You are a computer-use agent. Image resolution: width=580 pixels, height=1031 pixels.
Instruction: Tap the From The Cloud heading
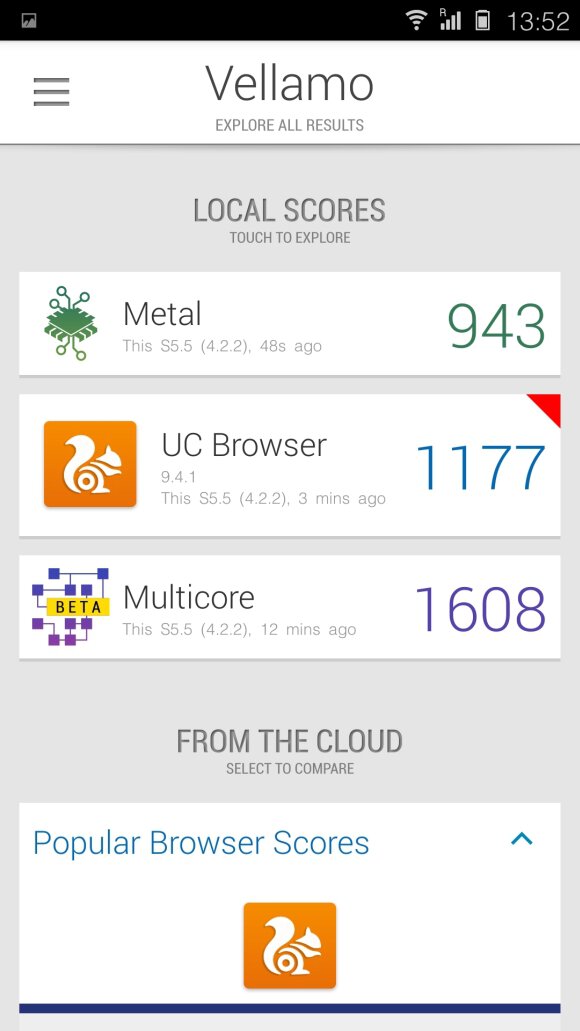click(289, 741)
